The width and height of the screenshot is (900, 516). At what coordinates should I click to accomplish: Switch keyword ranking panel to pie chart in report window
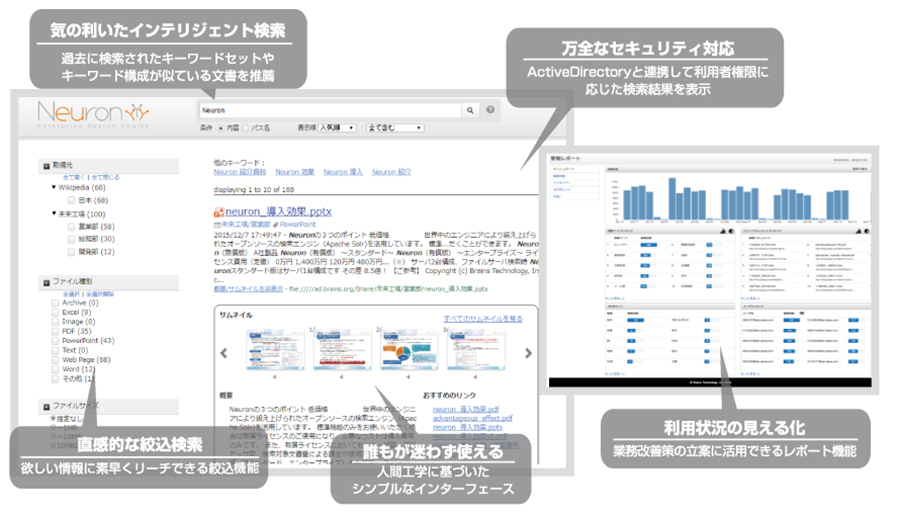tap(731, 231)
